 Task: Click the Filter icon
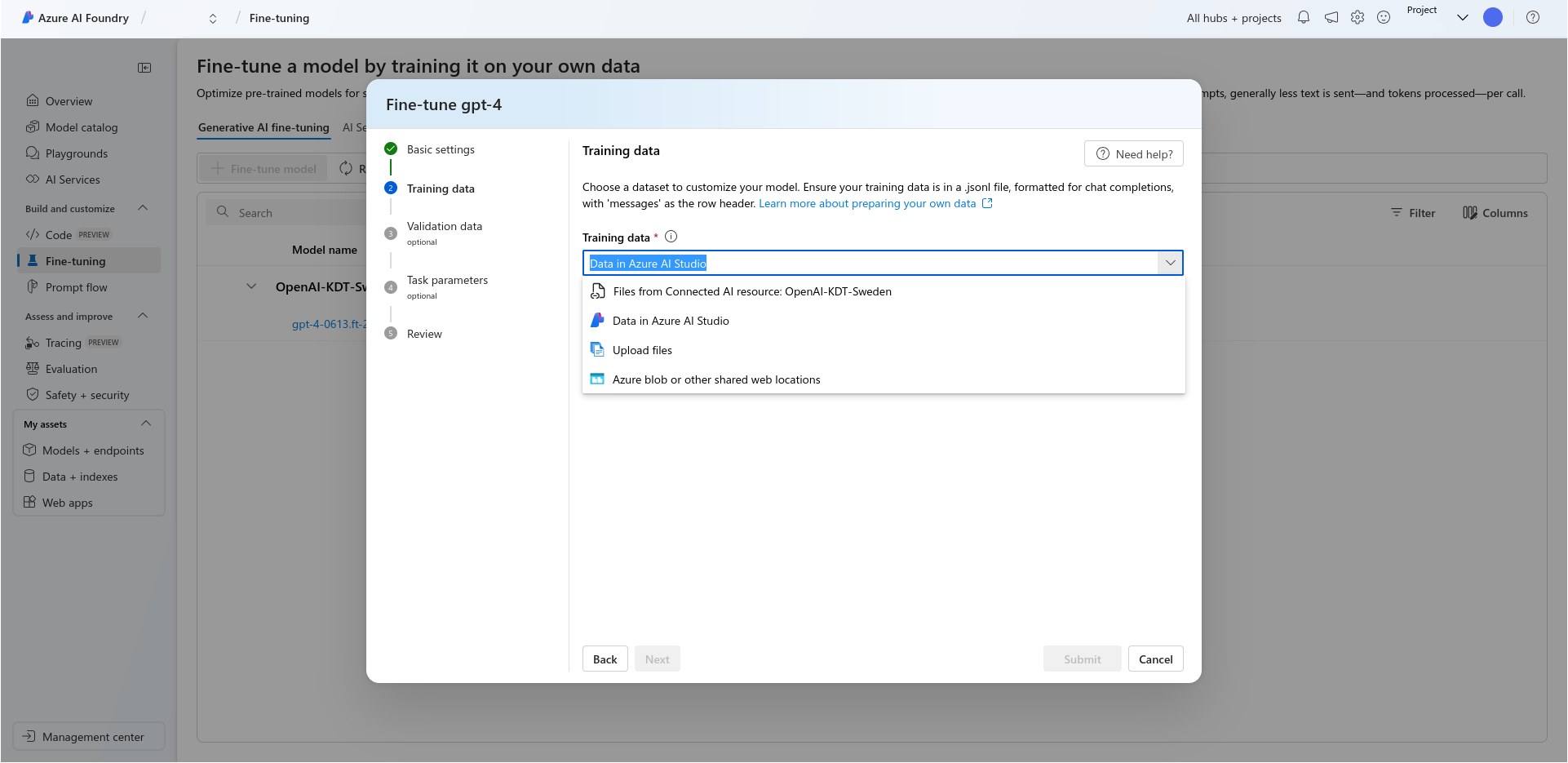point(1397,212)
